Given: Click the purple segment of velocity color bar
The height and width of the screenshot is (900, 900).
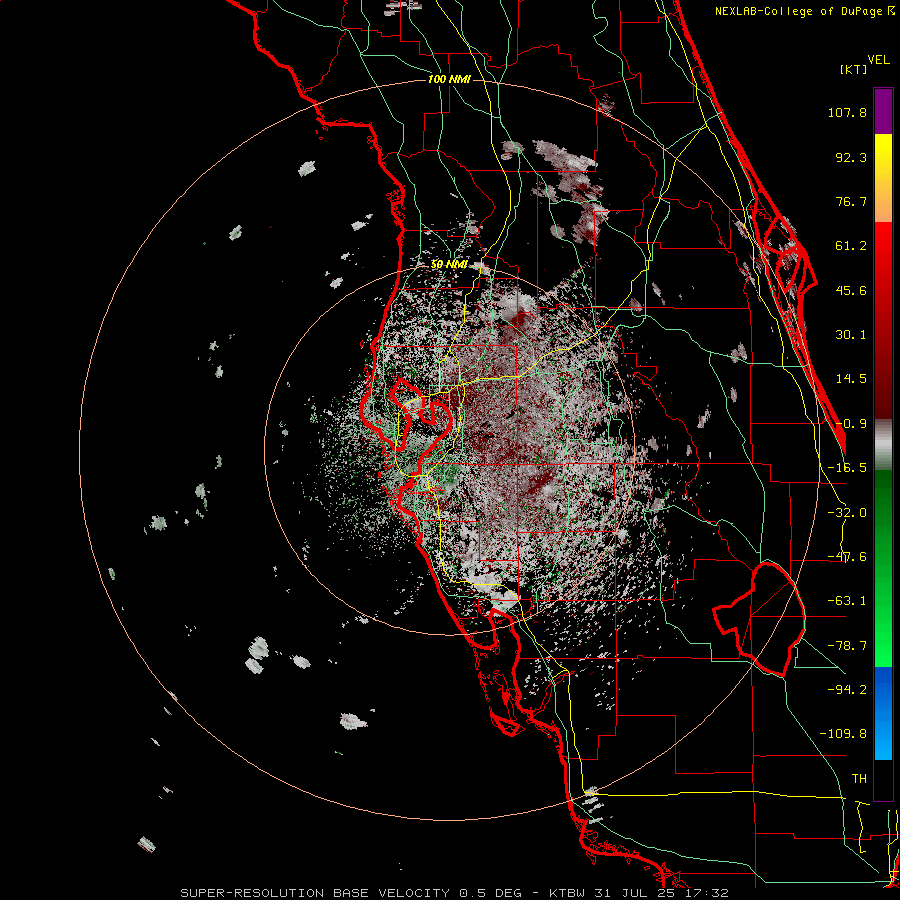Looking at the screenshot, I should pyautogui.click(x=883, y=112).
